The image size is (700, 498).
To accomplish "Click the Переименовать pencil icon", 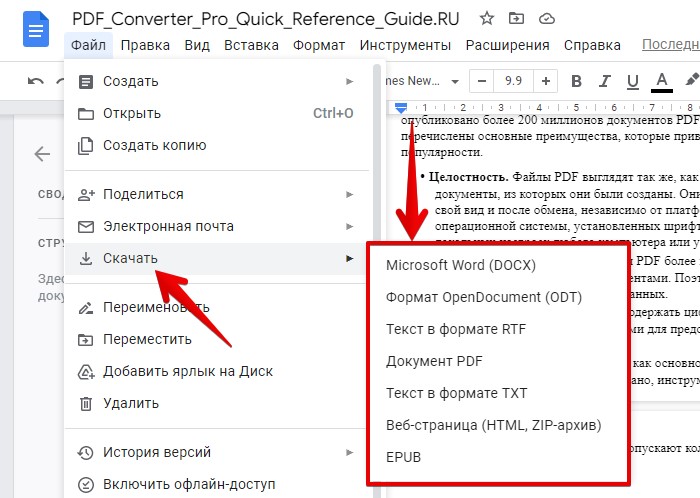I will tap(86, 307).
